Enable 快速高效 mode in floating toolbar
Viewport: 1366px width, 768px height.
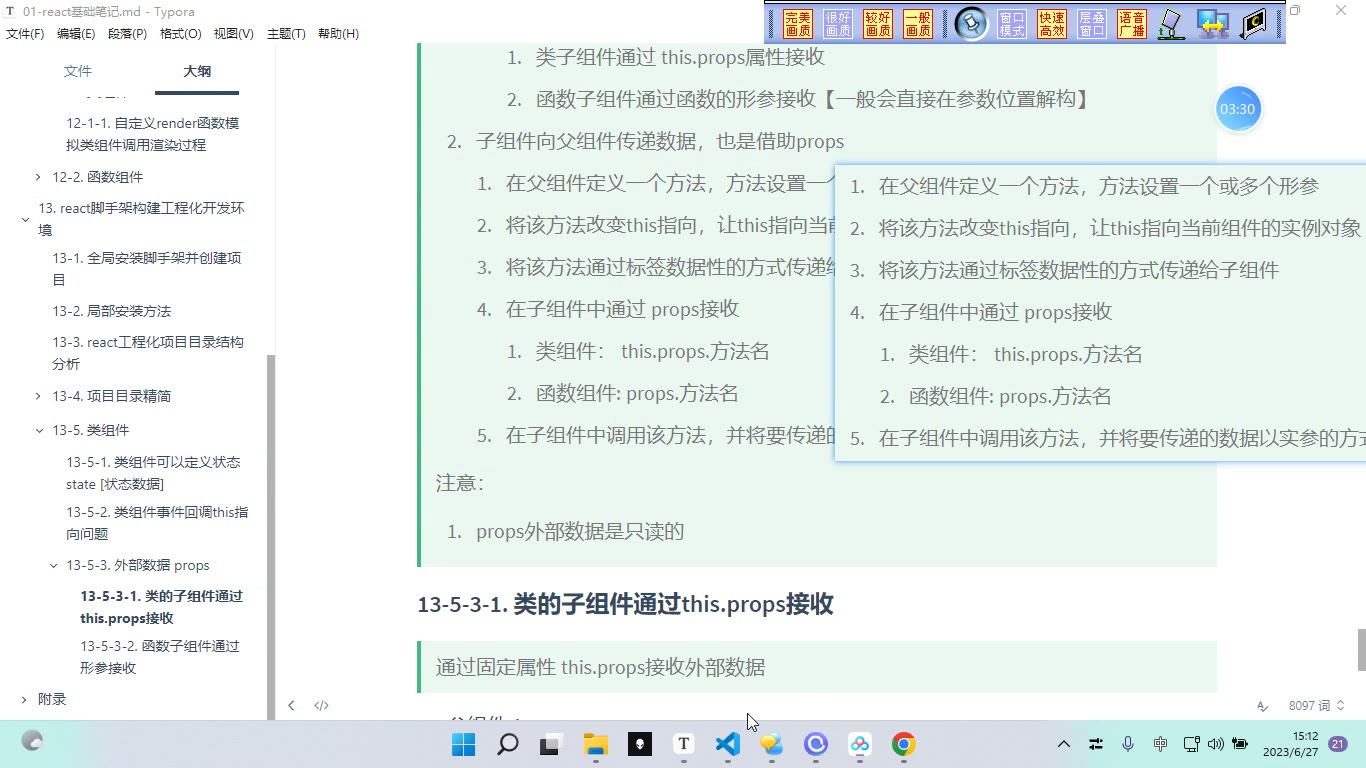(1052, 24)
